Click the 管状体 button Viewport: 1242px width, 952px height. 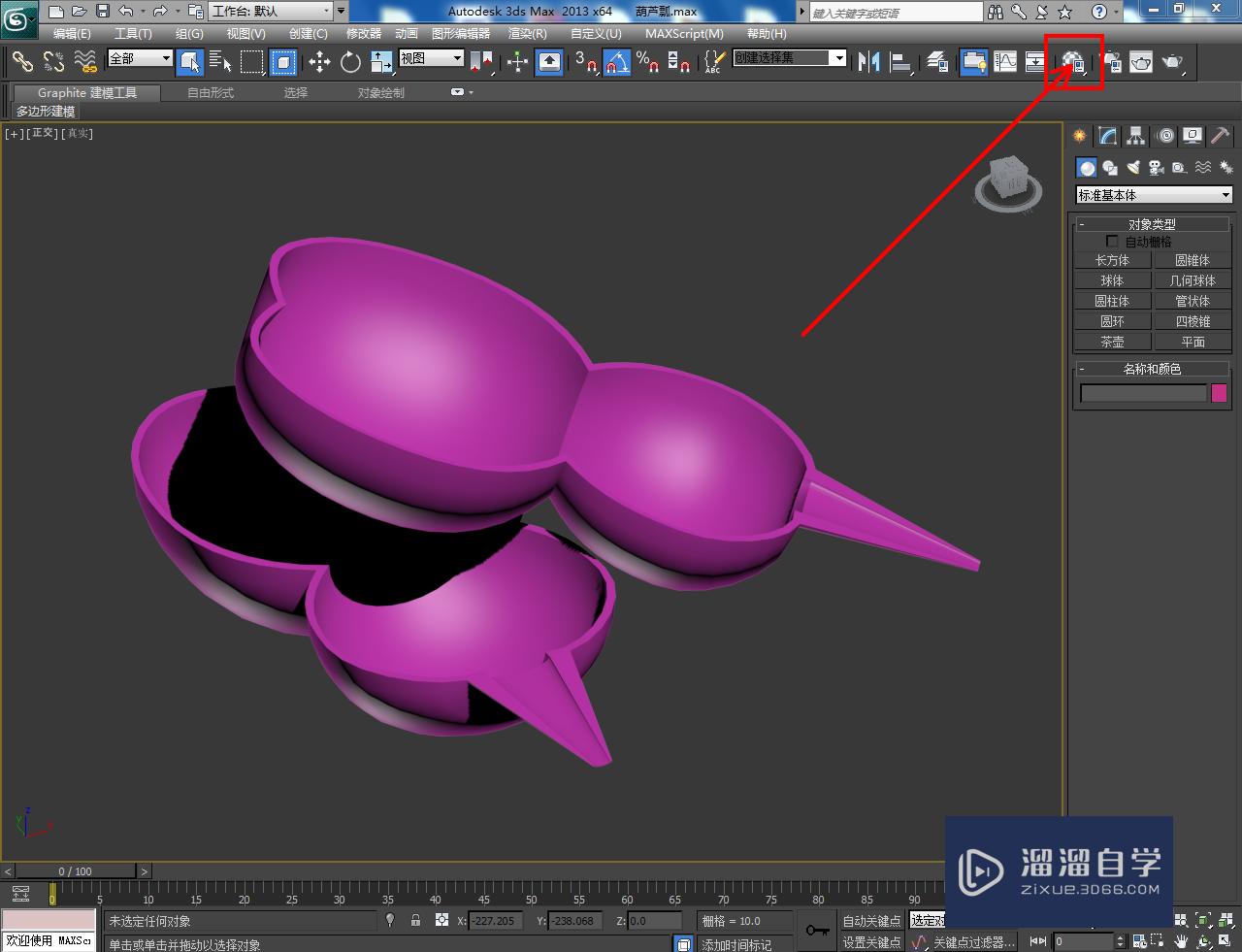[1193, 301]
